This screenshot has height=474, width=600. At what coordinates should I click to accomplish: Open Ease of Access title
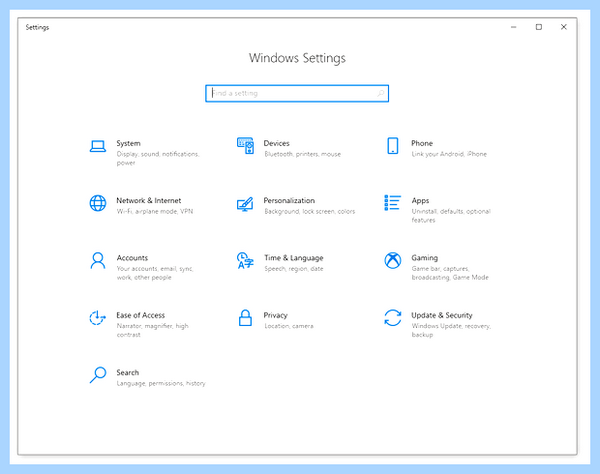[140, 315]
